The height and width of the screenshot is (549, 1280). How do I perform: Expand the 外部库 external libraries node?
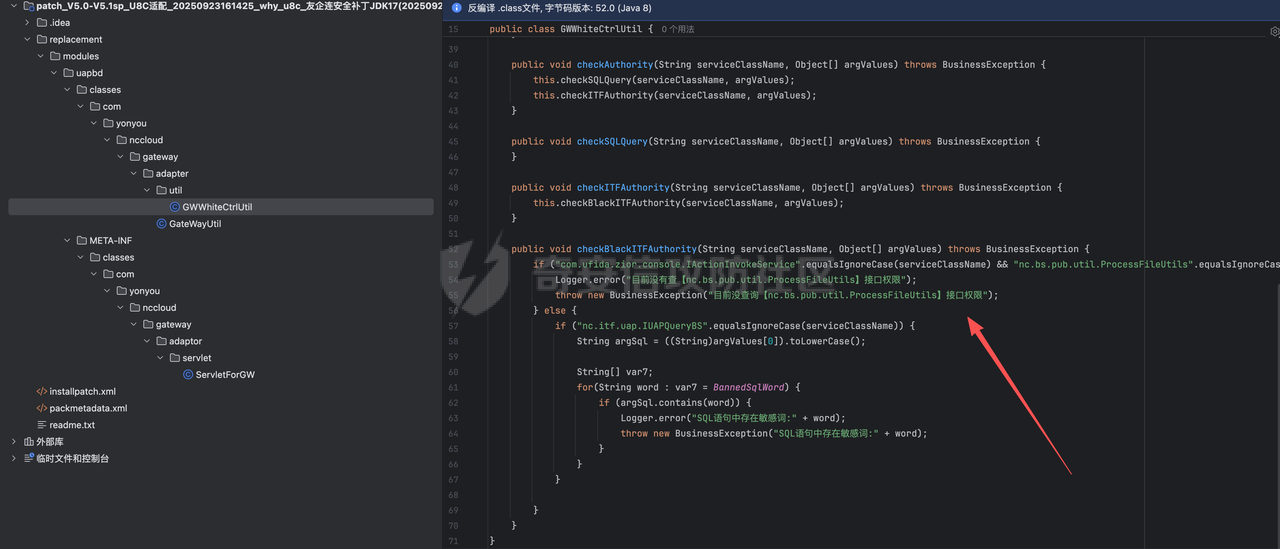pos(14,442)
